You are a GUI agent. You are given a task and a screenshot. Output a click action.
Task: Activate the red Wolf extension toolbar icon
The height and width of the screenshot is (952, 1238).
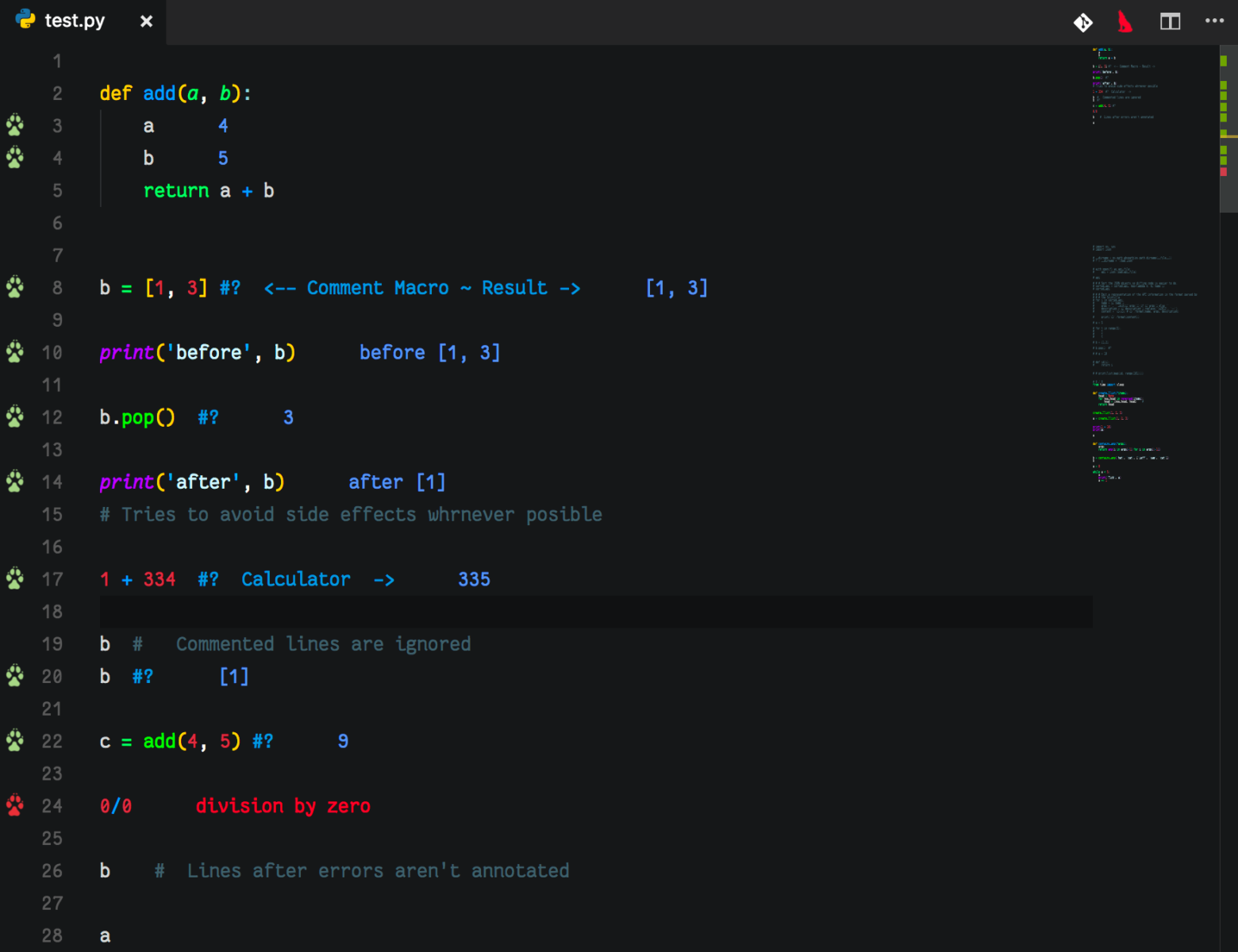click(1125, 22)
